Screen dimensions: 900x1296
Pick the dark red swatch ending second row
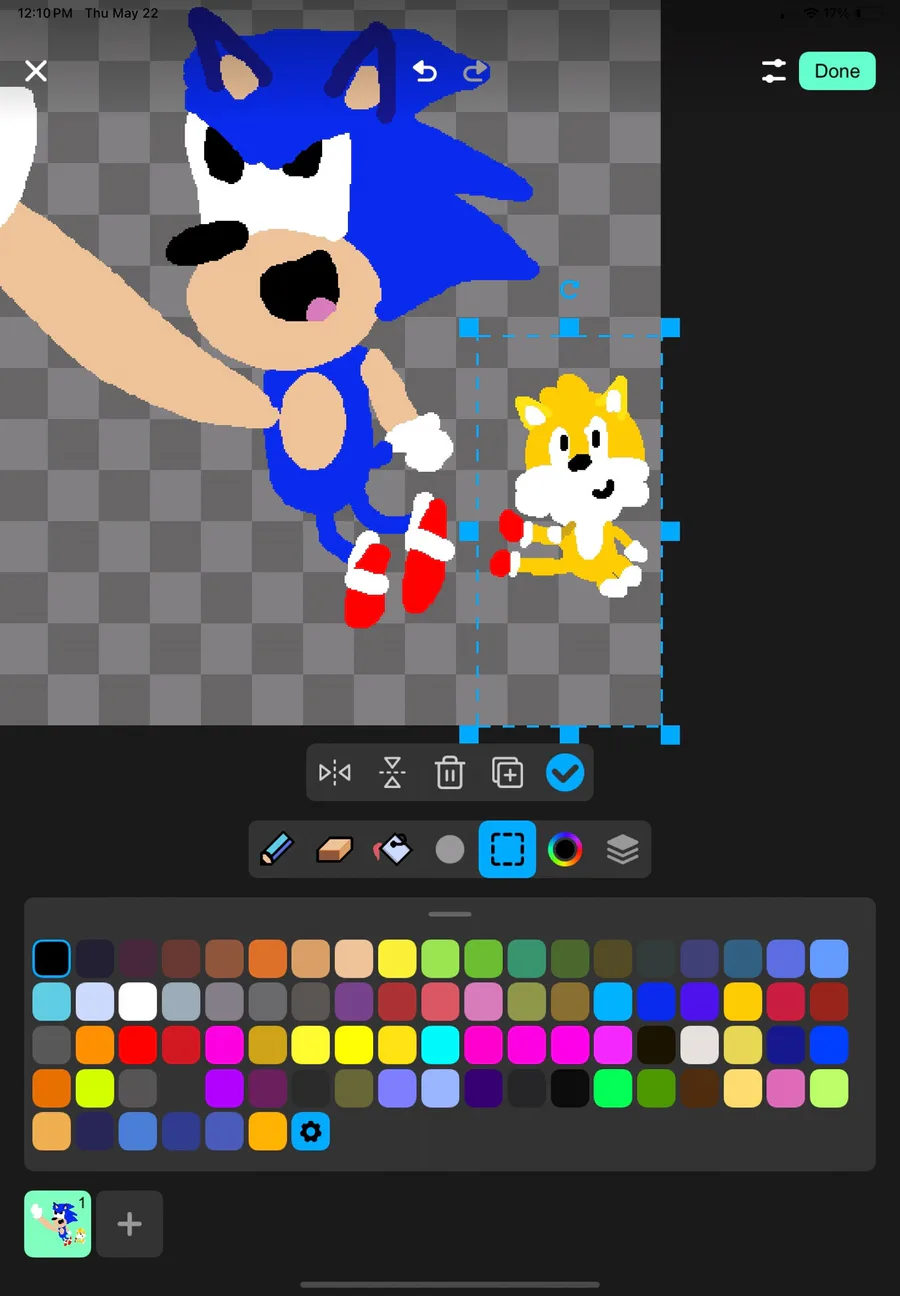click(829, 1001)
